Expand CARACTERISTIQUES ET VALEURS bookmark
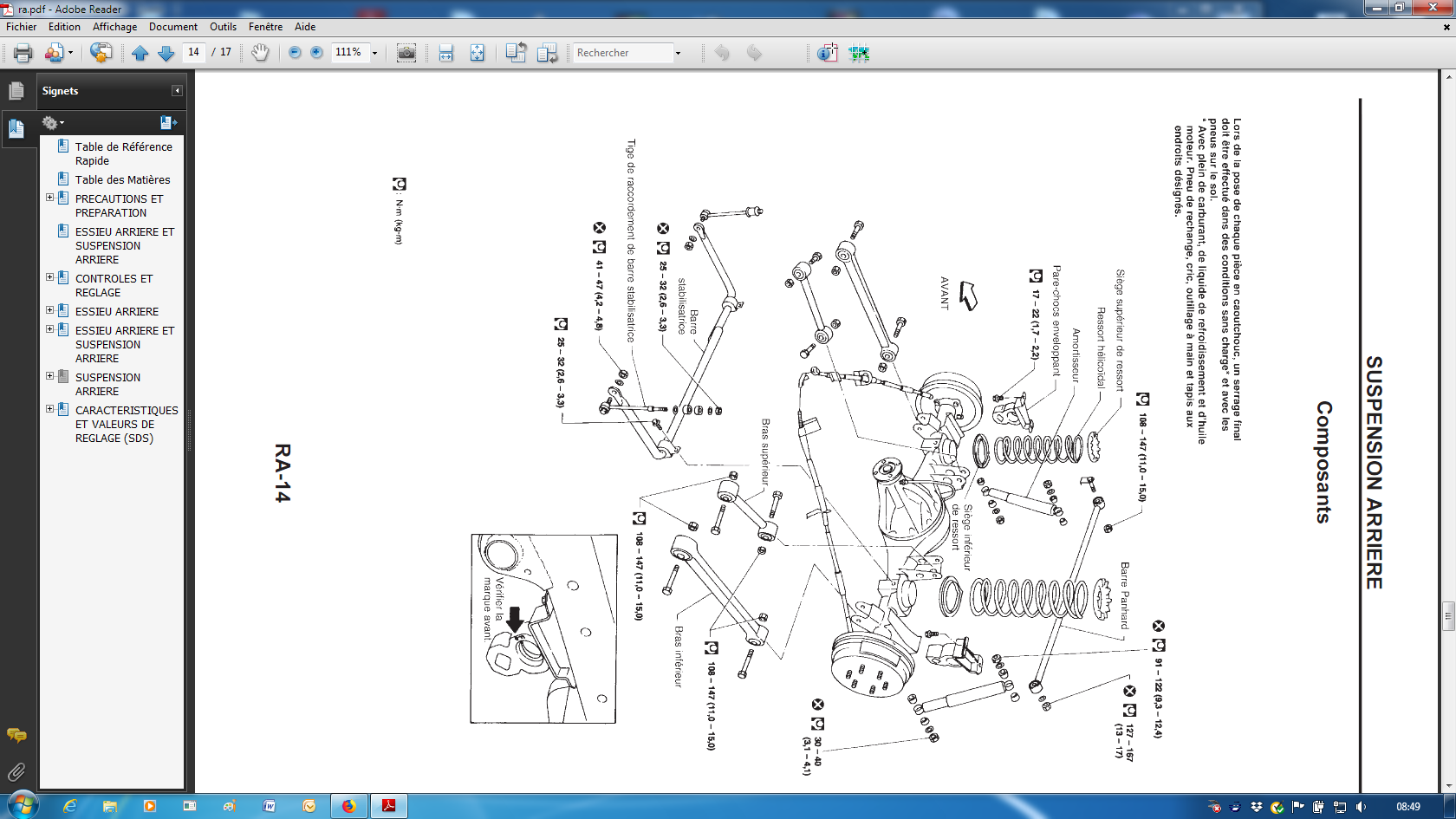Viewport: 1456px width, 819px height. 49,409
